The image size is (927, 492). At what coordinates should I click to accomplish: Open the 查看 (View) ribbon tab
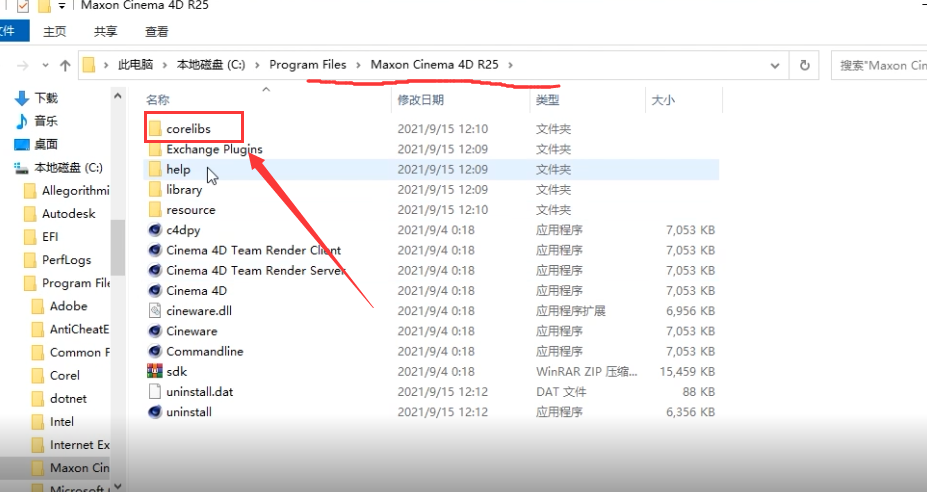pos(157,31)
